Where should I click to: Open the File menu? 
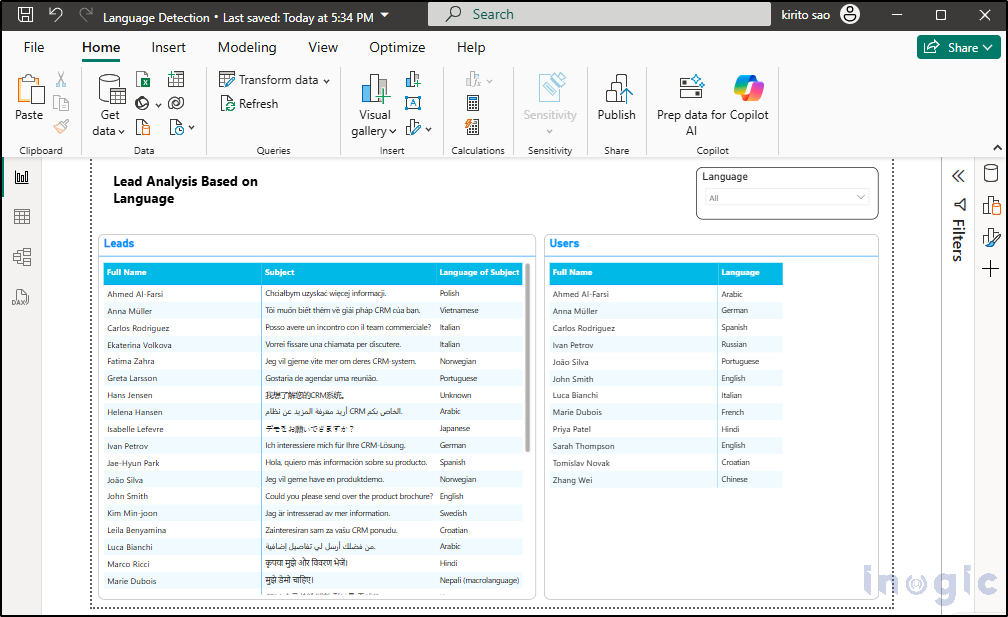point(34,48)
